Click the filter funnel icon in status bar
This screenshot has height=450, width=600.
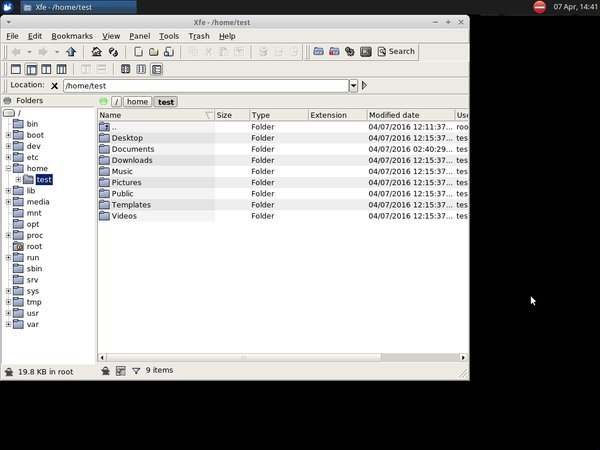coord(136,370)
